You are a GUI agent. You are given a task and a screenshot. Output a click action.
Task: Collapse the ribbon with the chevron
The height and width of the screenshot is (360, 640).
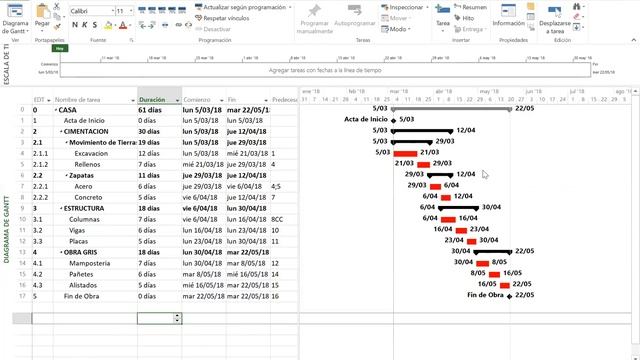click(633, 40)
